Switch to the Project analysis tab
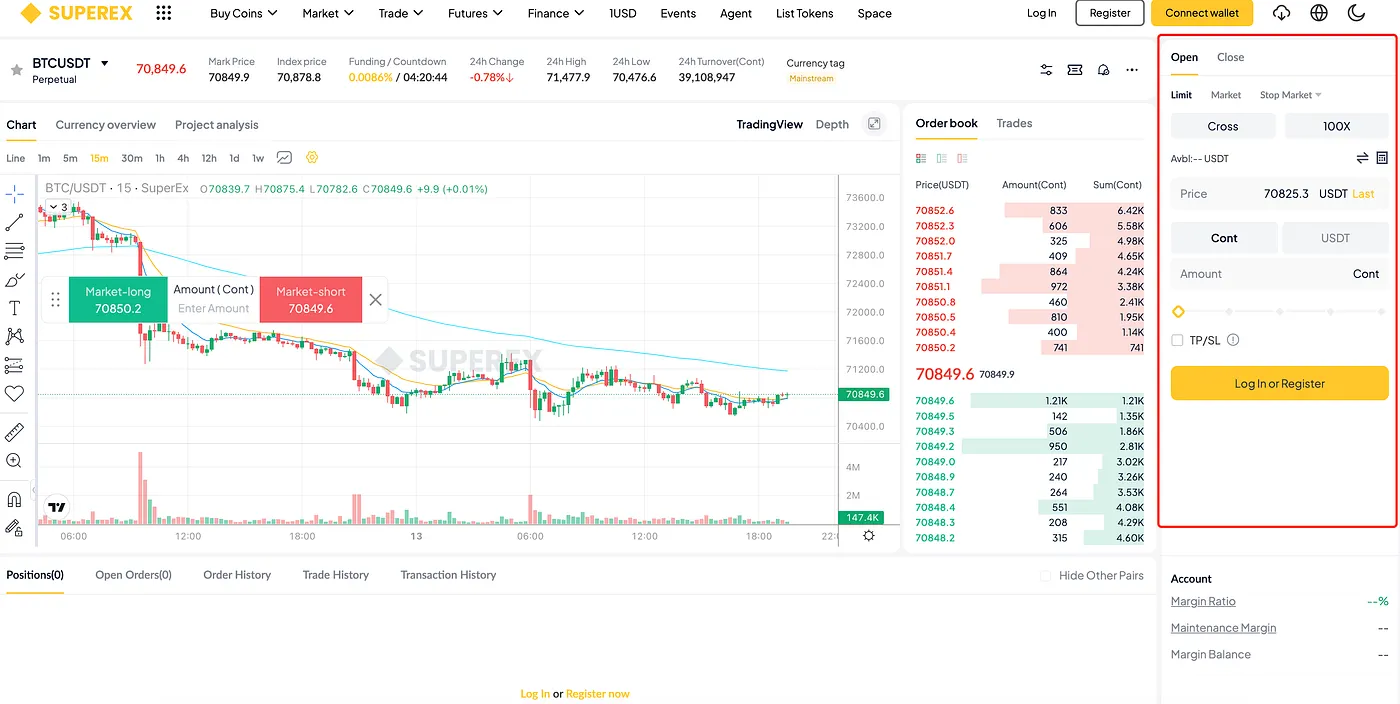1400x704 pixels. coord(216,125)
